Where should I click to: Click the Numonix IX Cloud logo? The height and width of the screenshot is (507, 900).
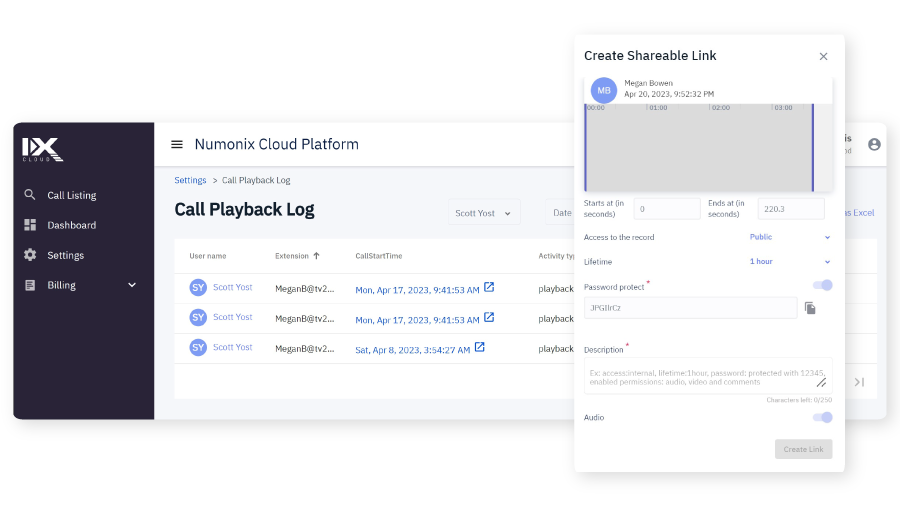pyautogui.click(x=42, y=149)
